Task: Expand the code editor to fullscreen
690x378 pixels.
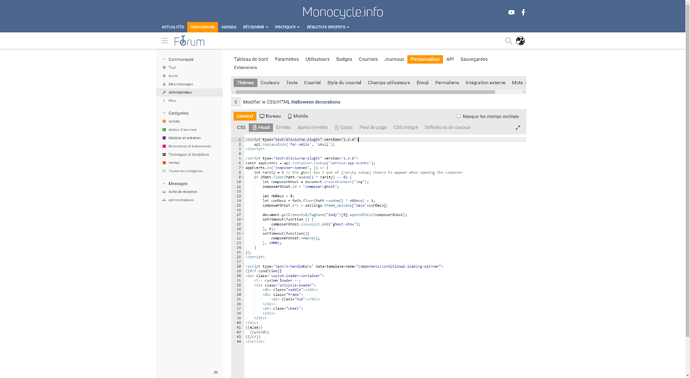Action: 518,128
